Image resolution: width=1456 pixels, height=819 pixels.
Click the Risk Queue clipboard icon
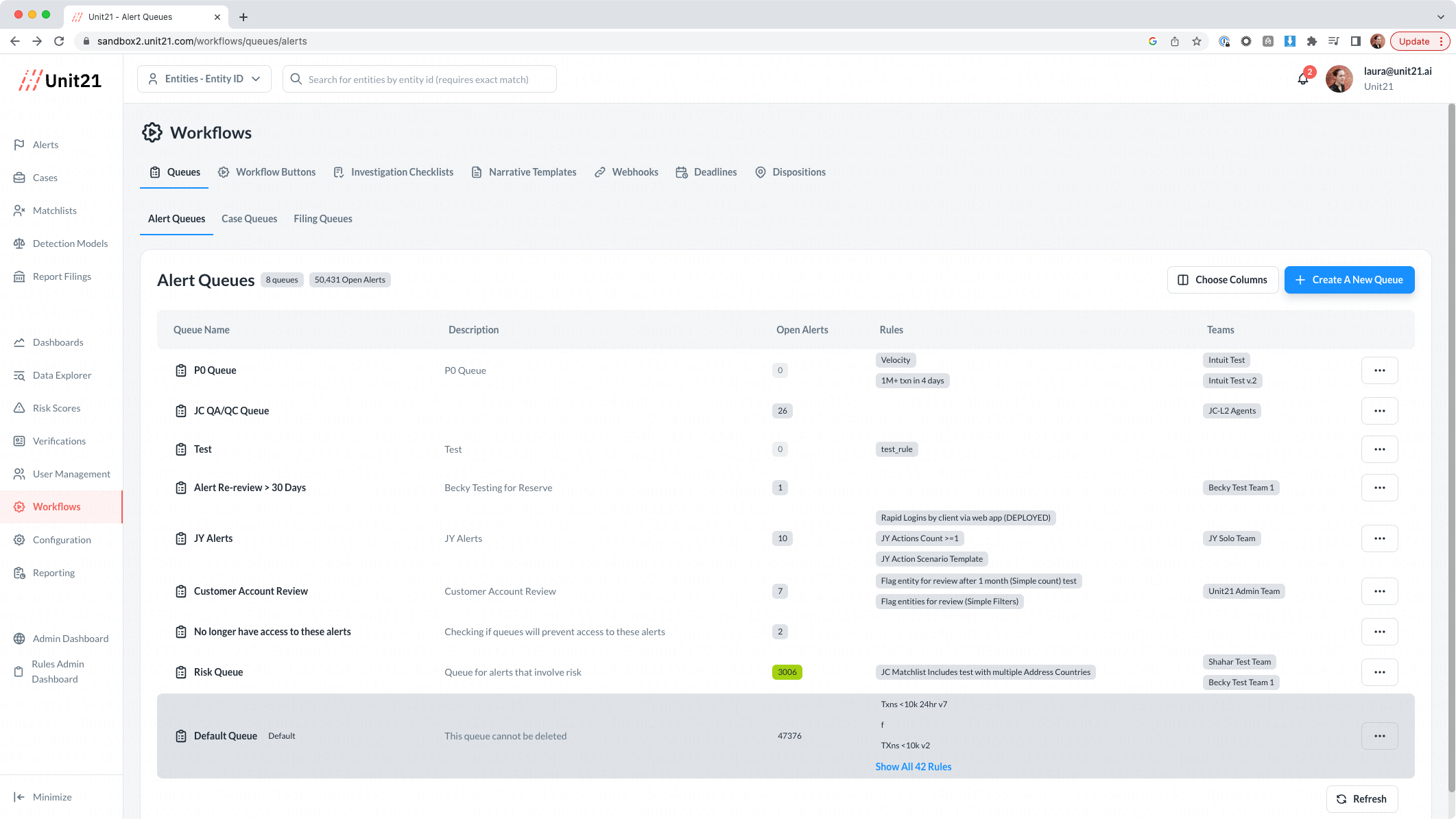(x=181, y=672)
